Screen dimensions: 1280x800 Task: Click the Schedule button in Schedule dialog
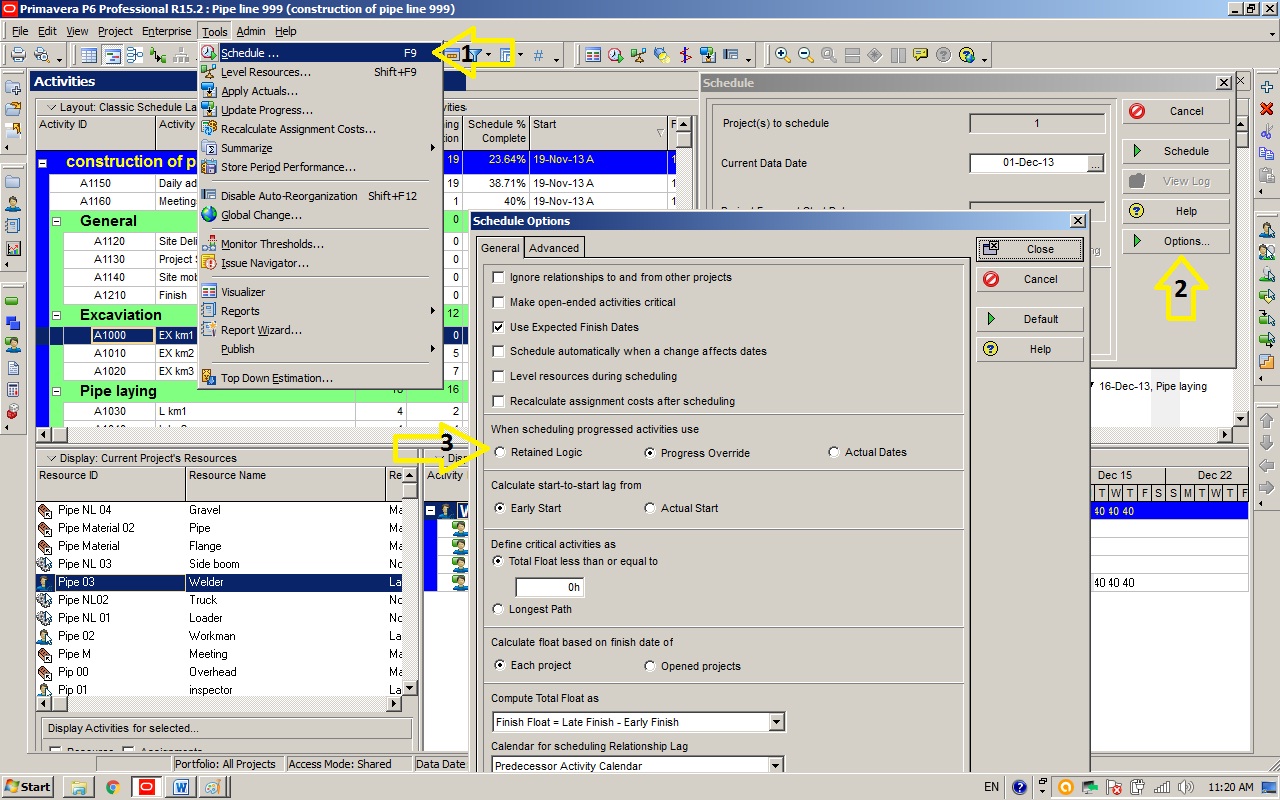click(x=1176, y=151)
